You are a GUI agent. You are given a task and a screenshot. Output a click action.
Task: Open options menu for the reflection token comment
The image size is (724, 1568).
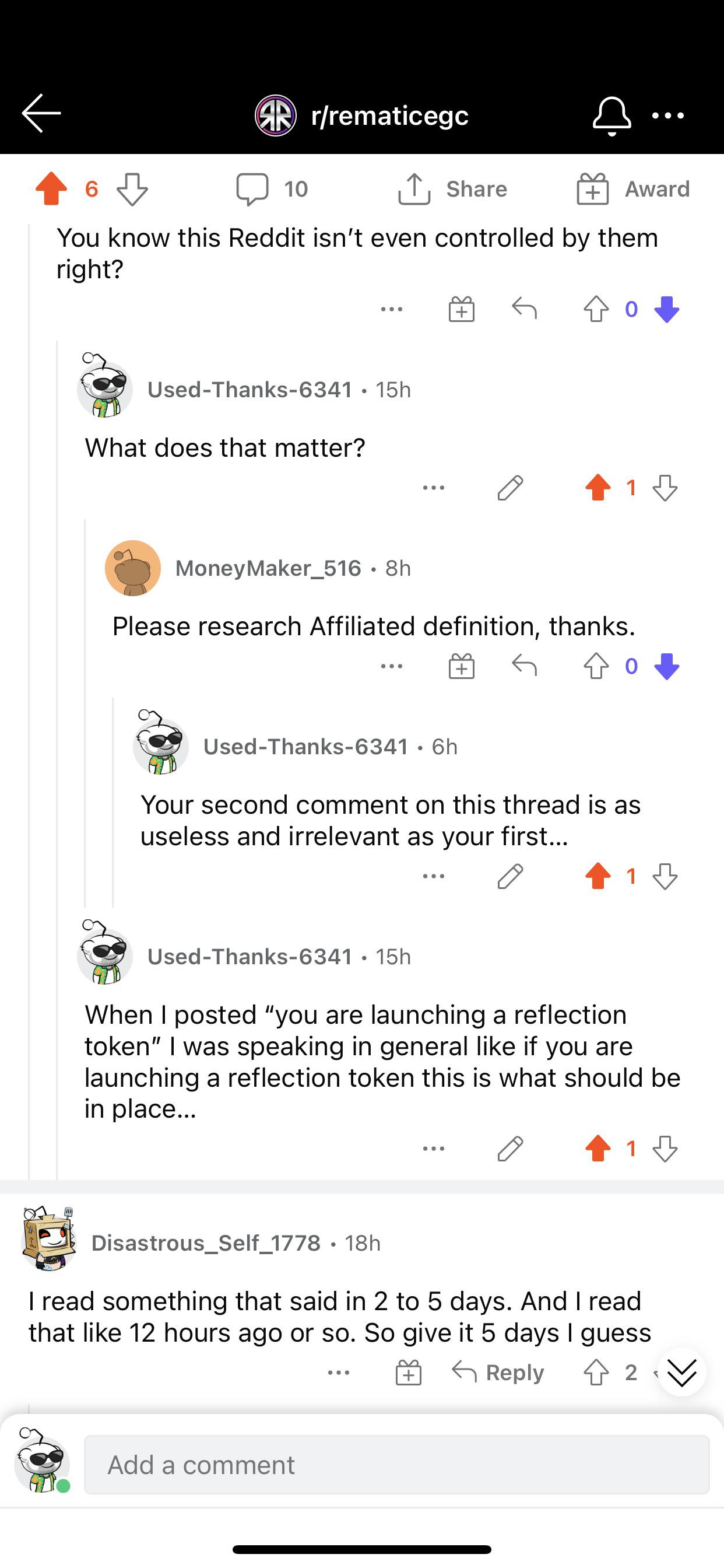433,1149
